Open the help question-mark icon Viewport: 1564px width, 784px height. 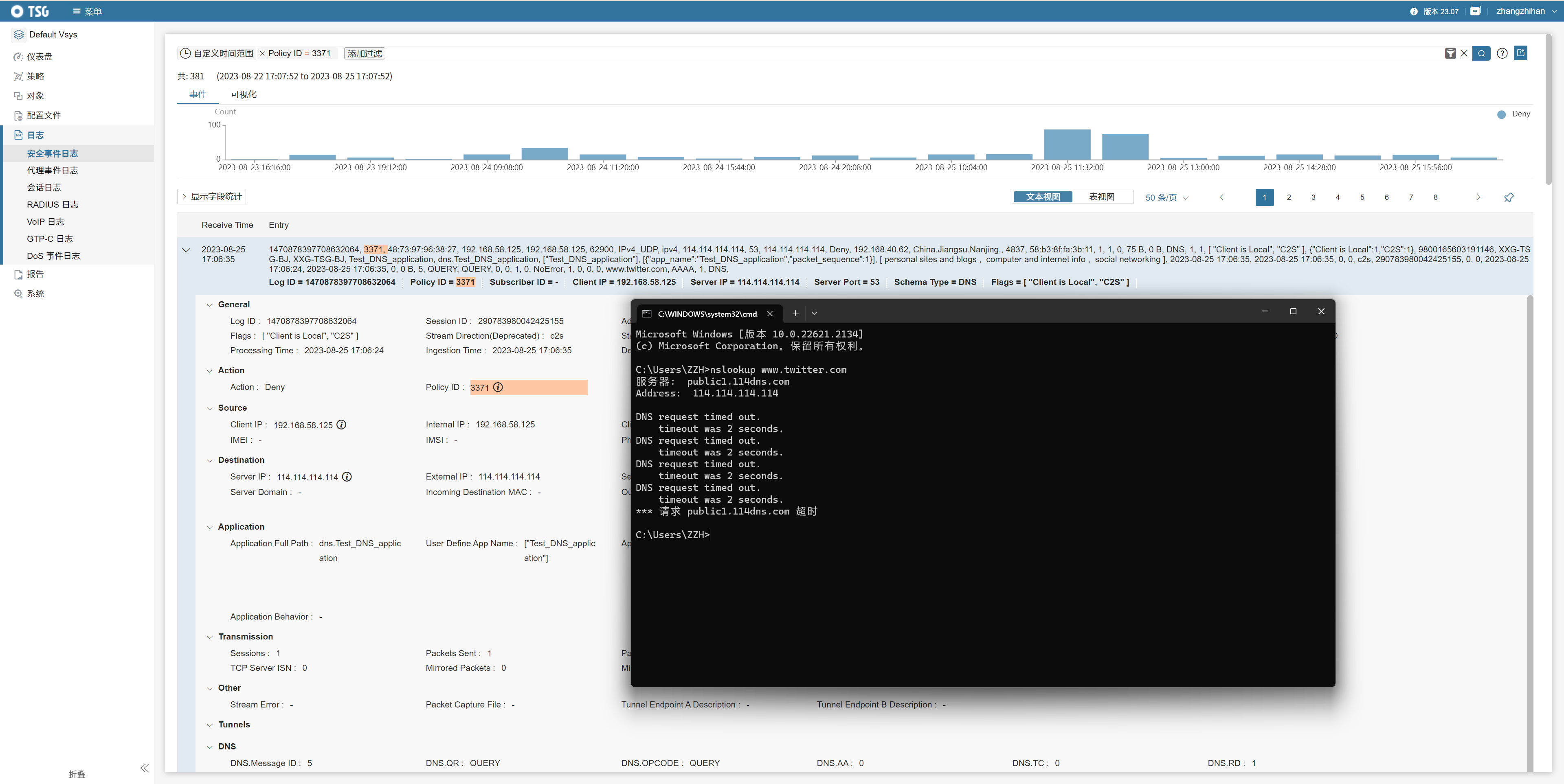[1502, 53]
